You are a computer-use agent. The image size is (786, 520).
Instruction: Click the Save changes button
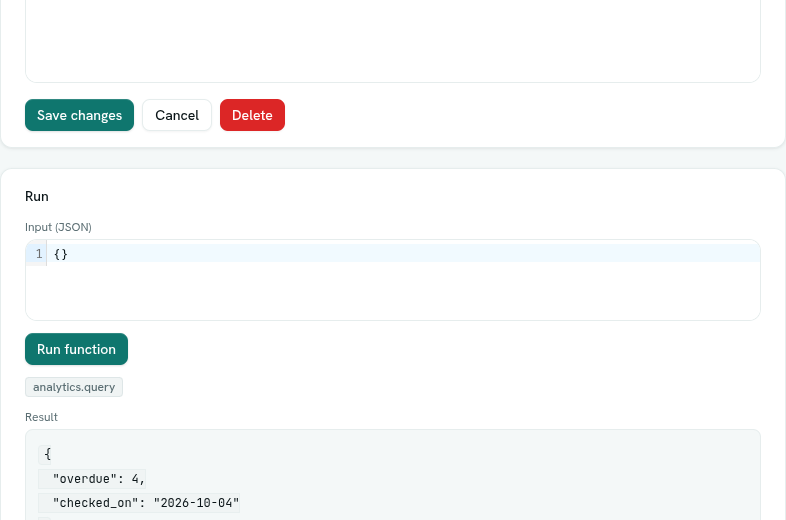[79, 115]
